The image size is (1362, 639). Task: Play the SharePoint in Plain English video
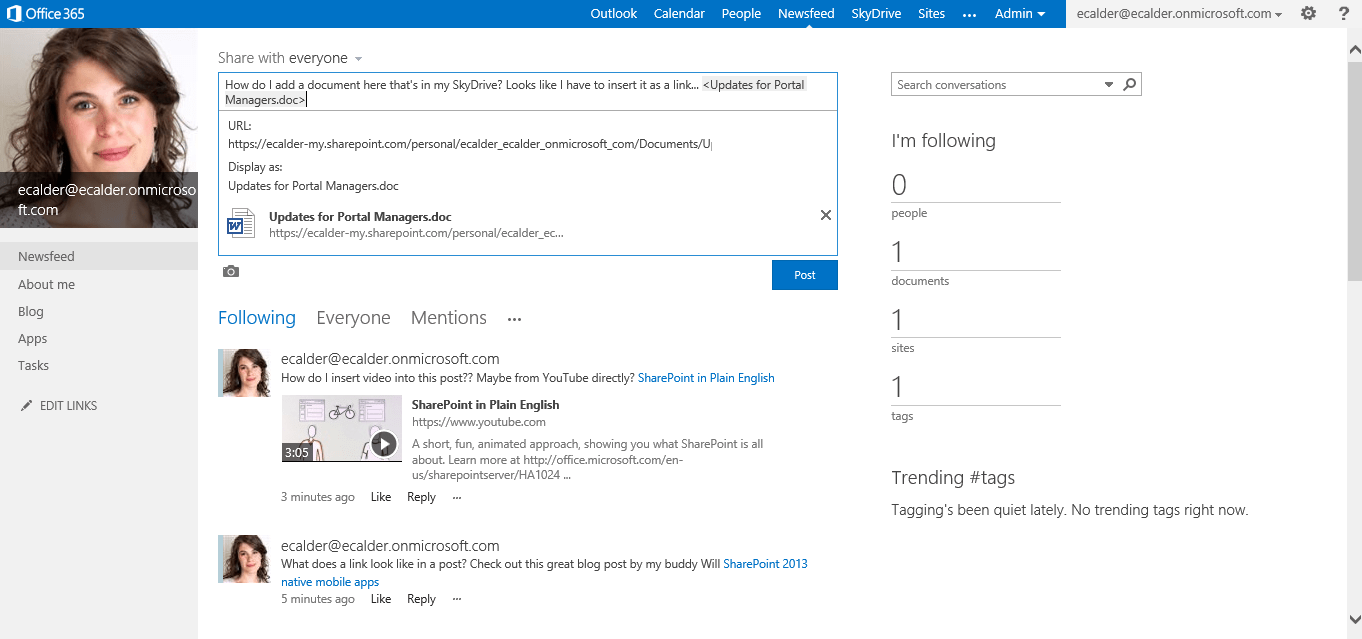tap(384, 443)
